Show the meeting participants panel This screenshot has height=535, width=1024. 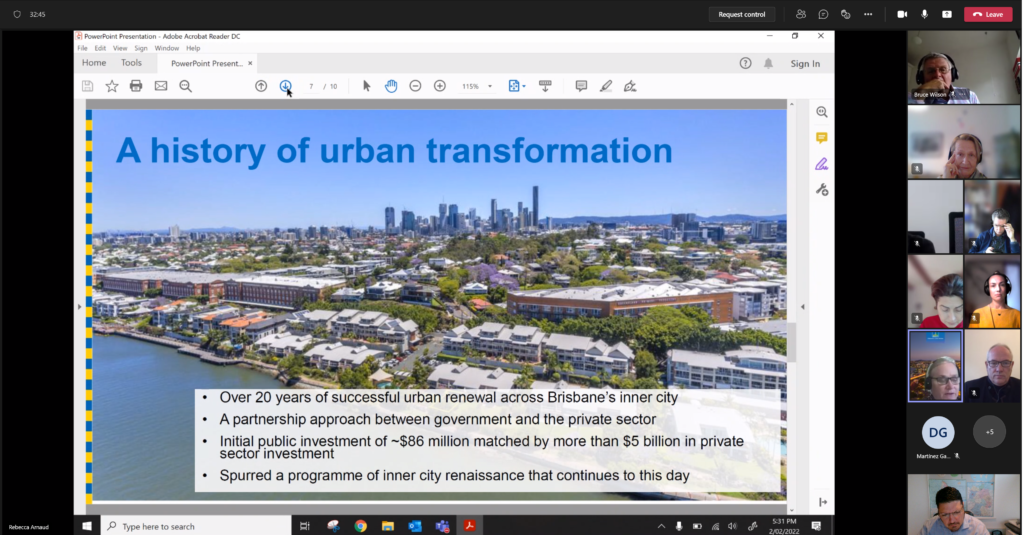pyautogui.click(x=801, y=14)
